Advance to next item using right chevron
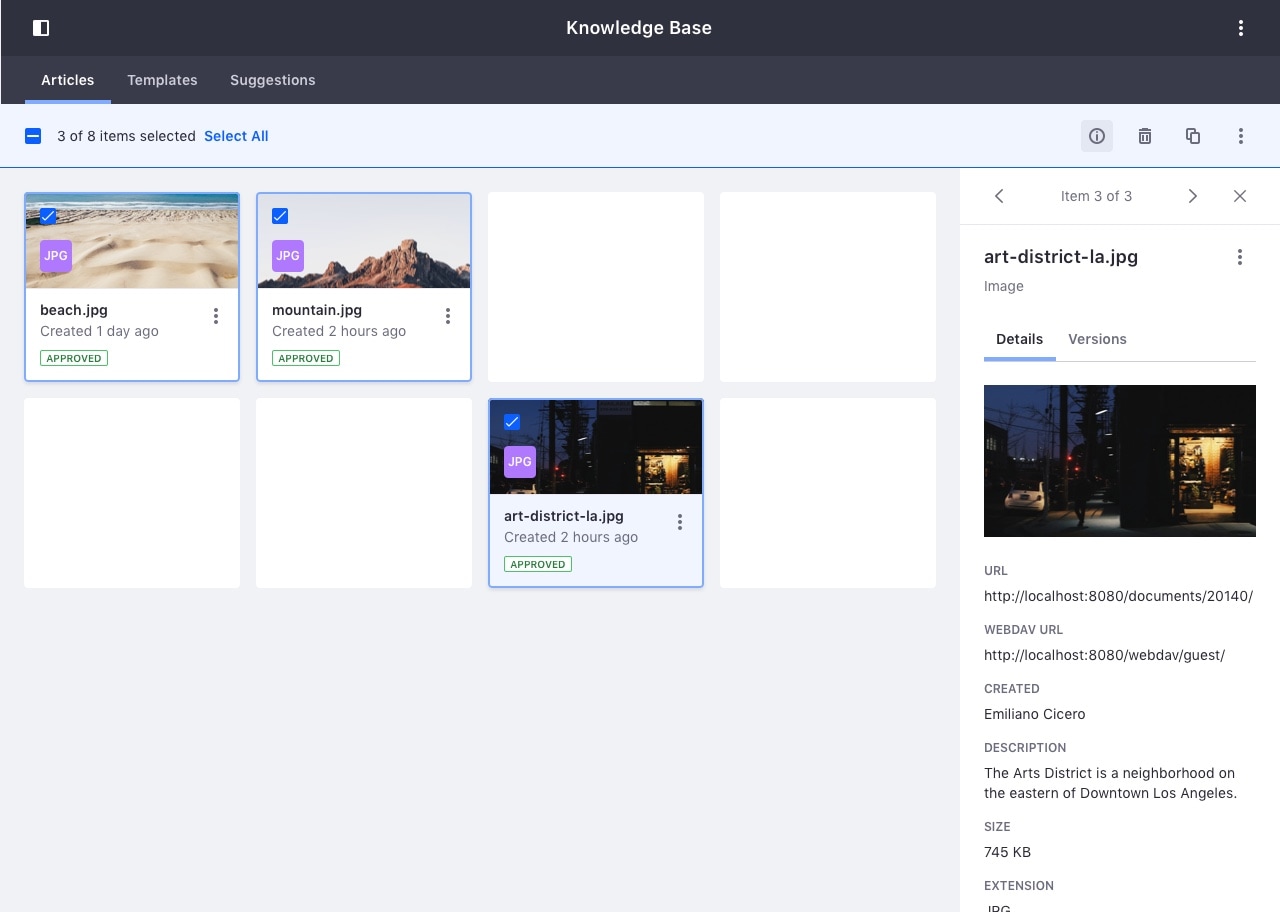The height and width of the screenshot is (912, 1280). coord(1192,196)
